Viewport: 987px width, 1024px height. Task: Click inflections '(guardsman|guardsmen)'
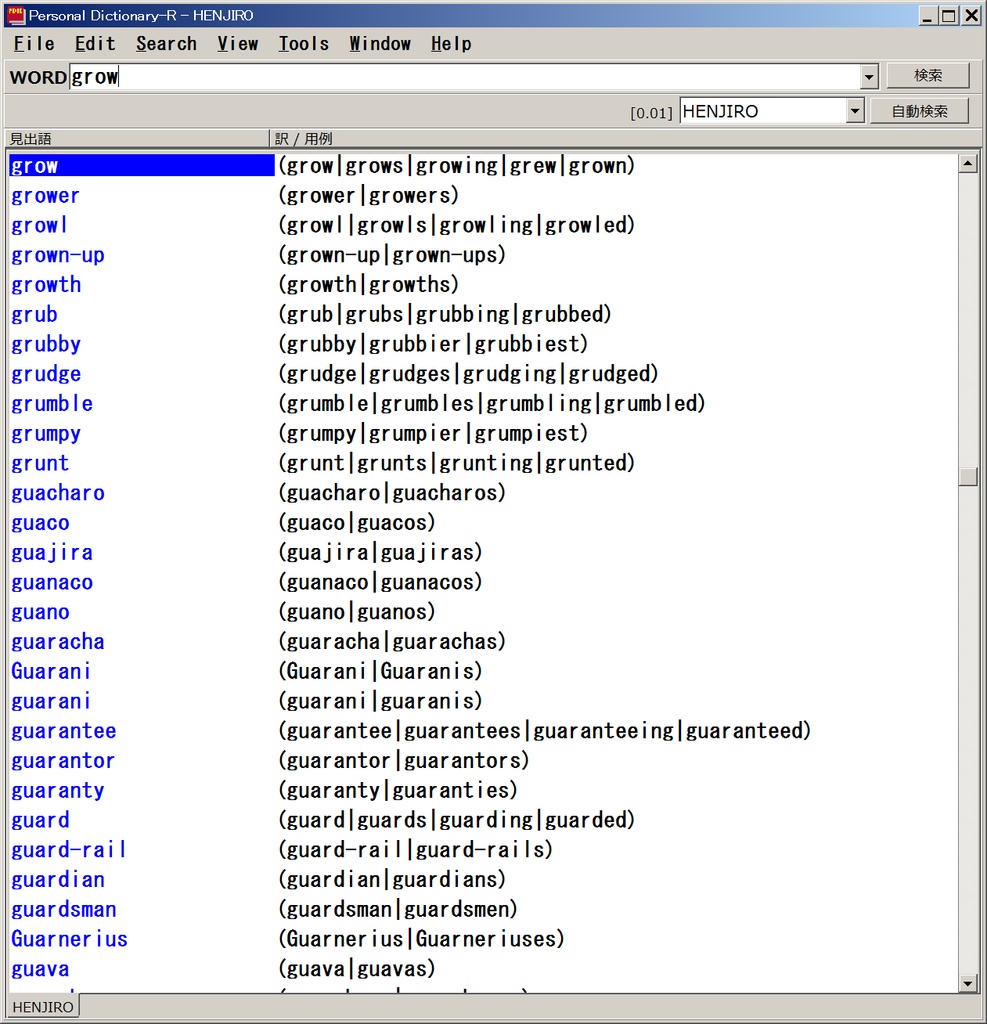[x=398, y=910]
